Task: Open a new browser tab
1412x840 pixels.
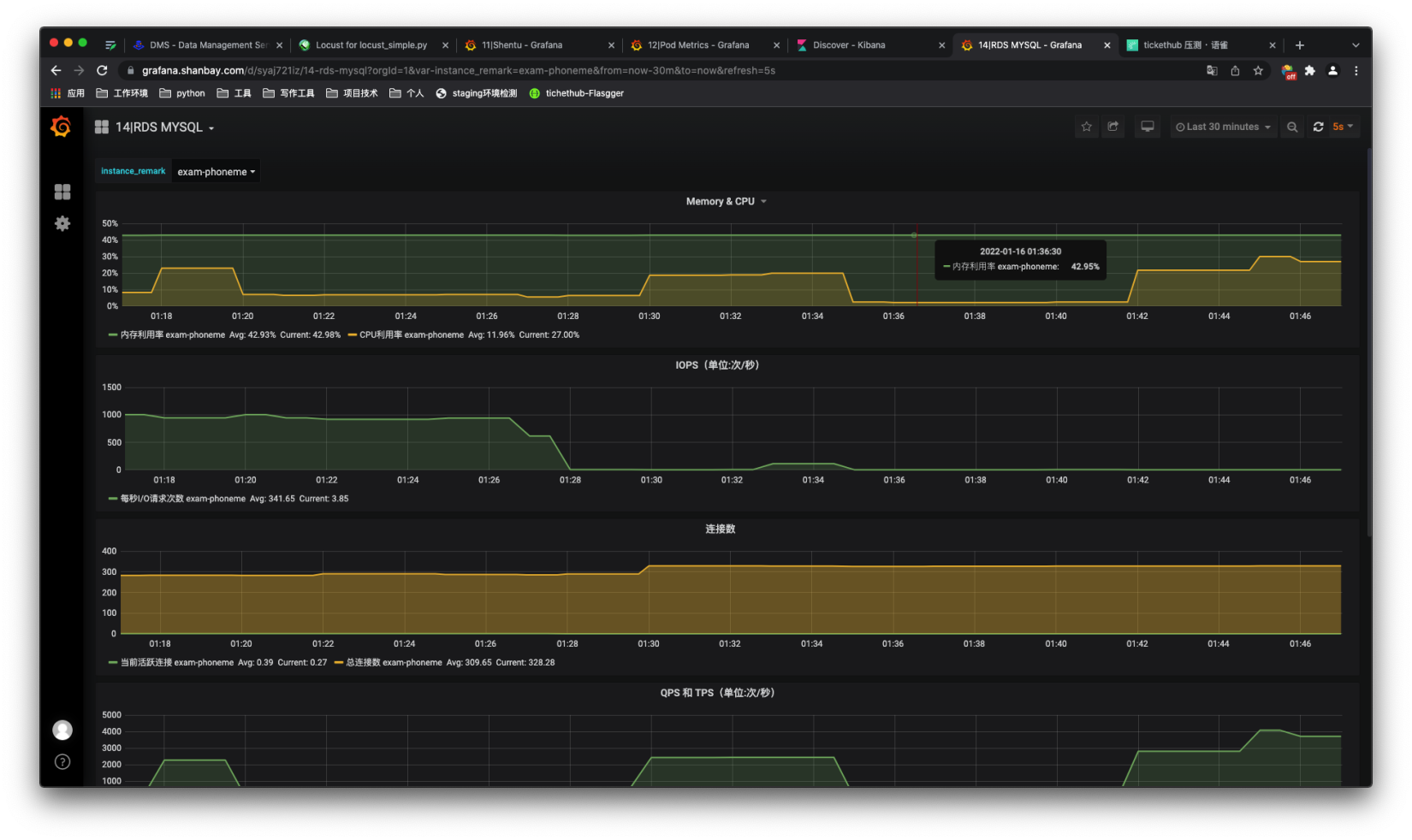Action: point(1299,45)
